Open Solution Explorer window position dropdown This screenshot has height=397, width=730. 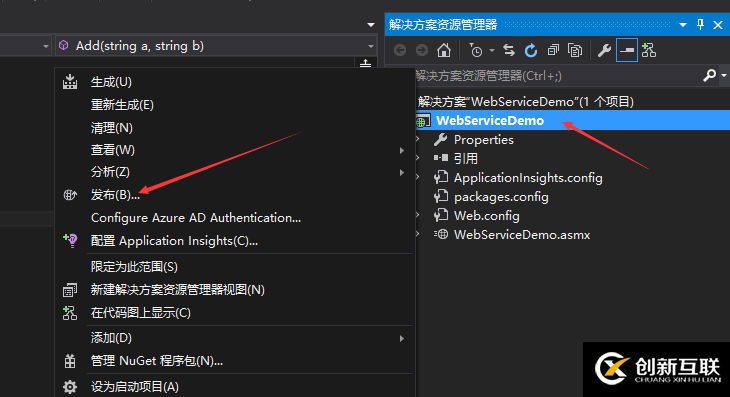click(x=683, y=25)
